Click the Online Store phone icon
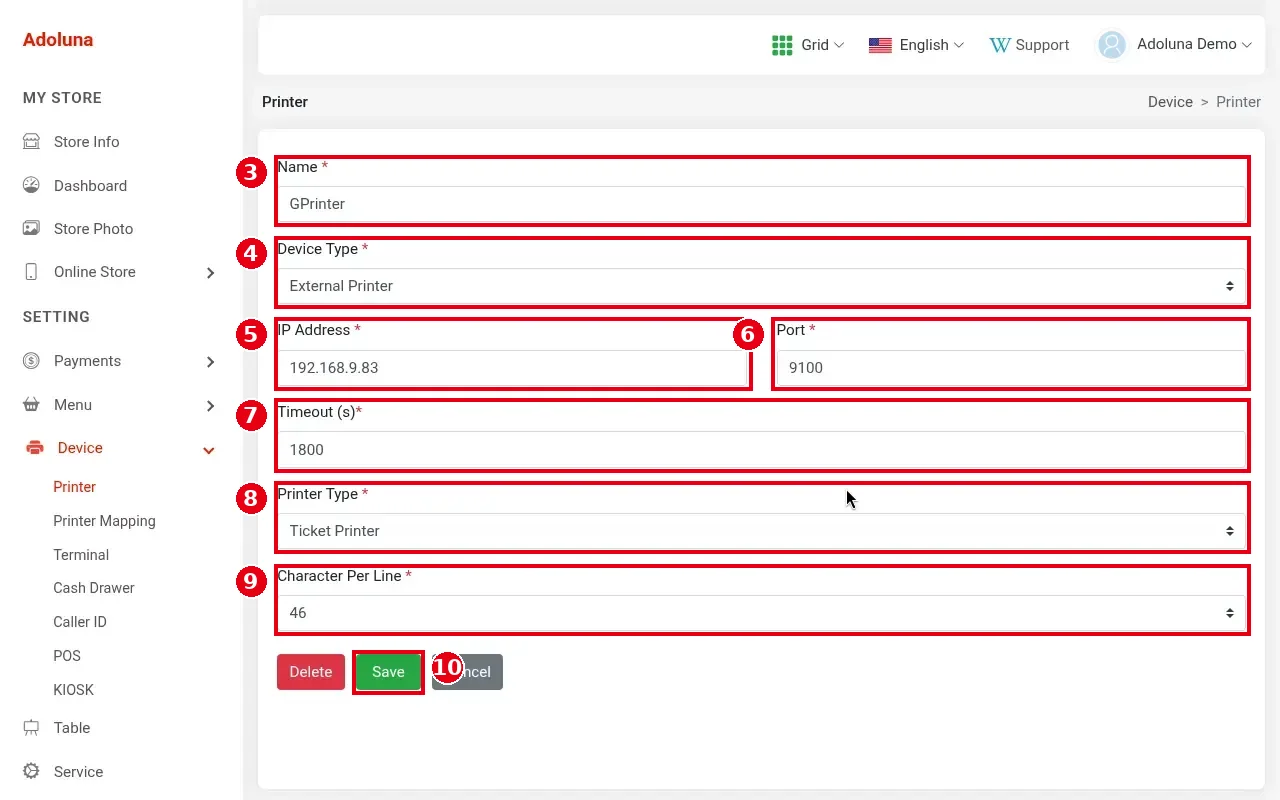This screenshot has height=800, width=1280. click(x=31, y=271)
